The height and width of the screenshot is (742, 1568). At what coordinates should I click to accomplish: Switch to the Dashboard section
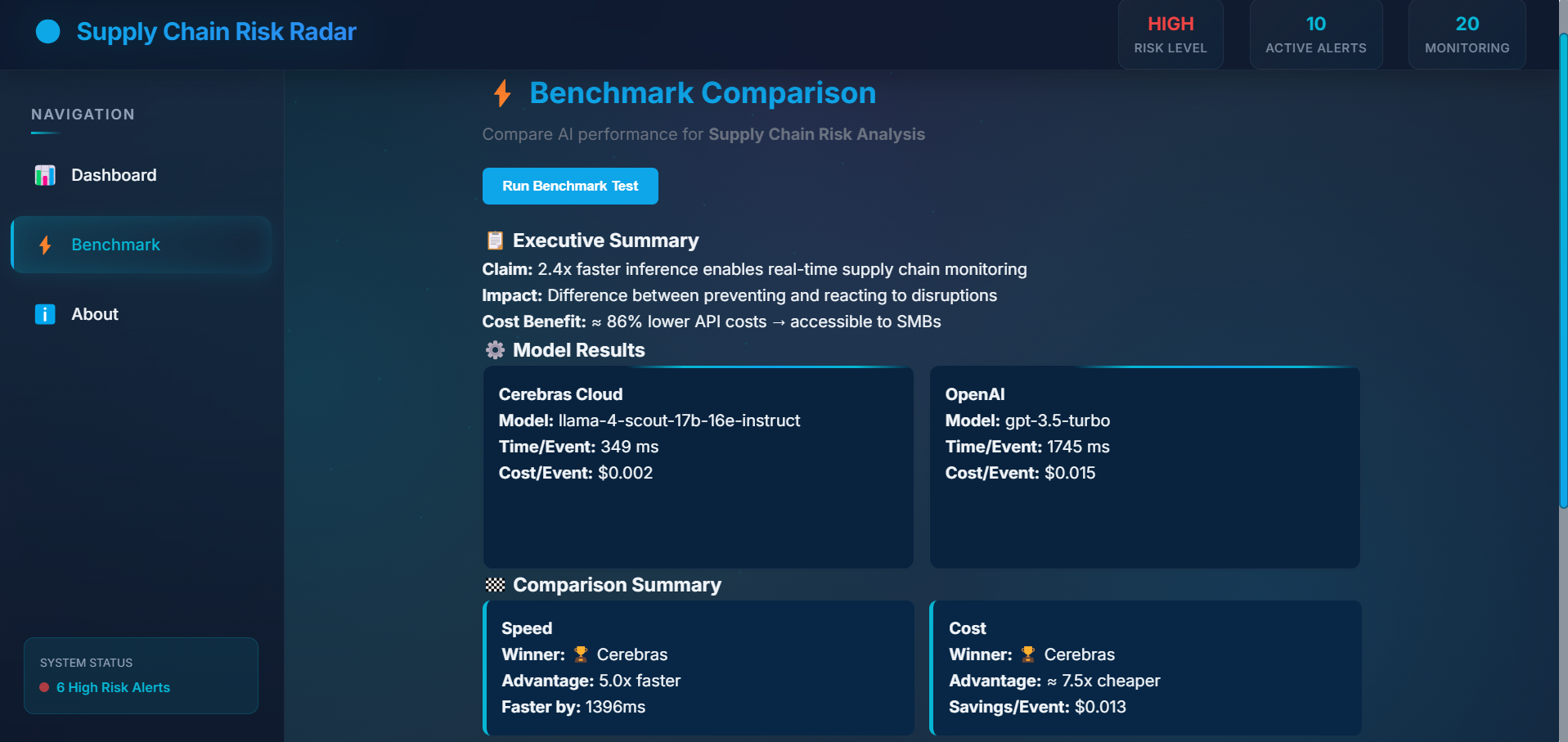(x=114, y=175)
